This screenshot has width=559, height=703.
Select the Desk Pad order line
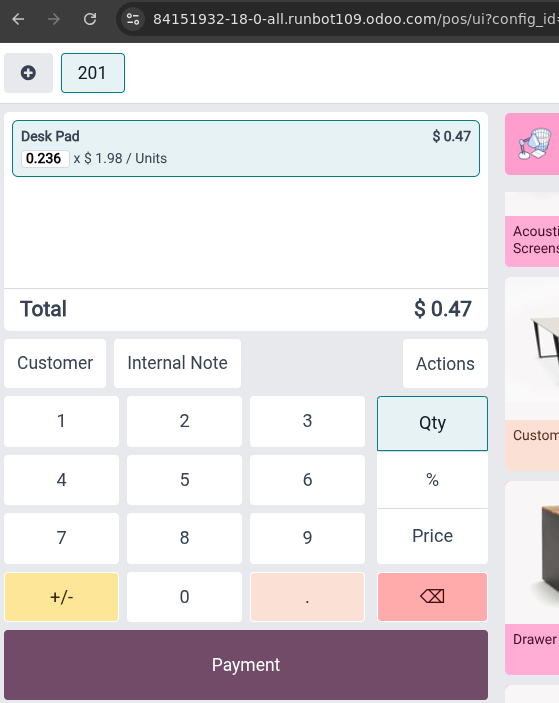click(x=246, y=148)
